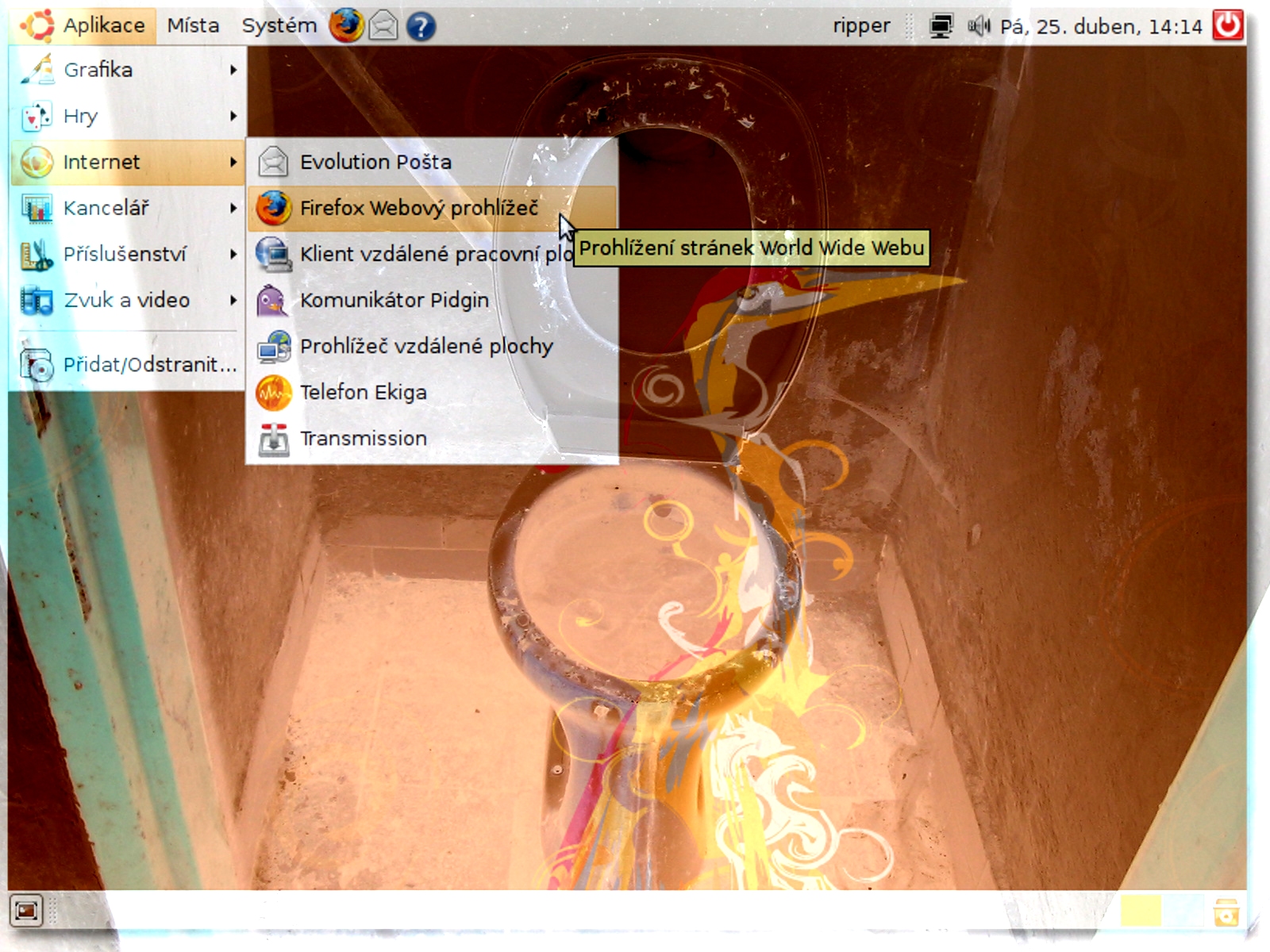Click the Show Desktop icon in bottom panel

[x=26, y=910]
